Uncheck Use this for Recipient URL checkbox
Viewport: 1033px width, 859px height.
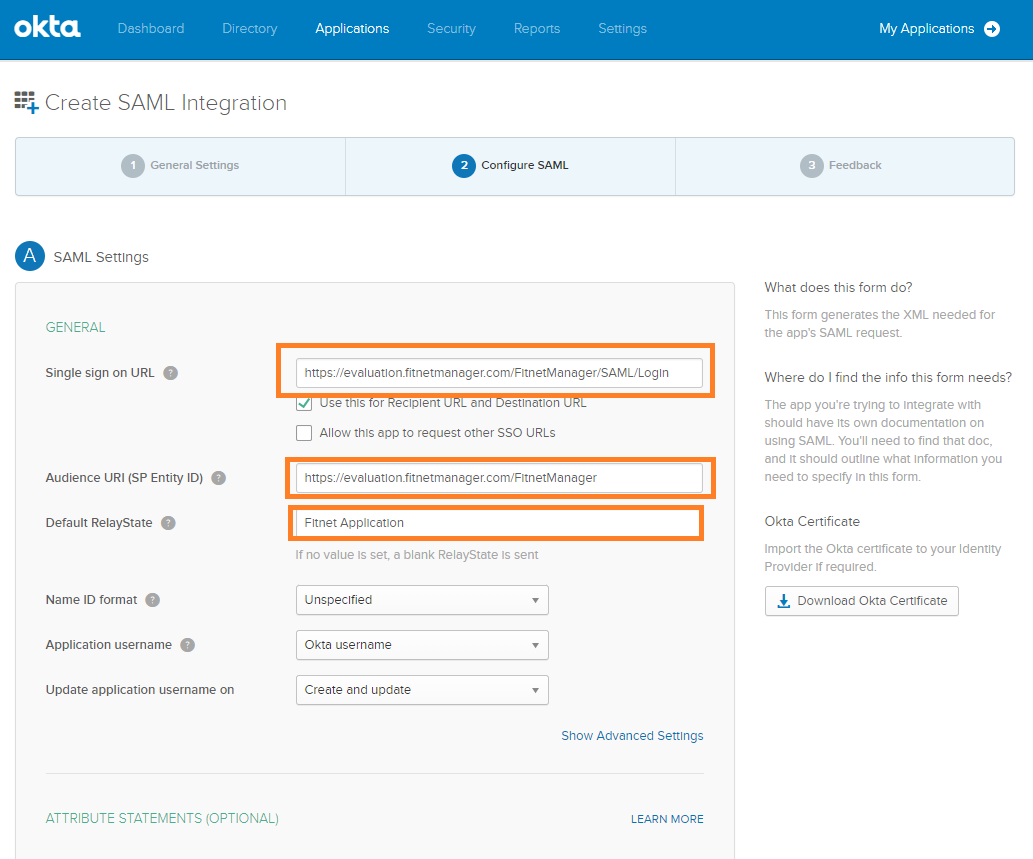click(304, 403)
